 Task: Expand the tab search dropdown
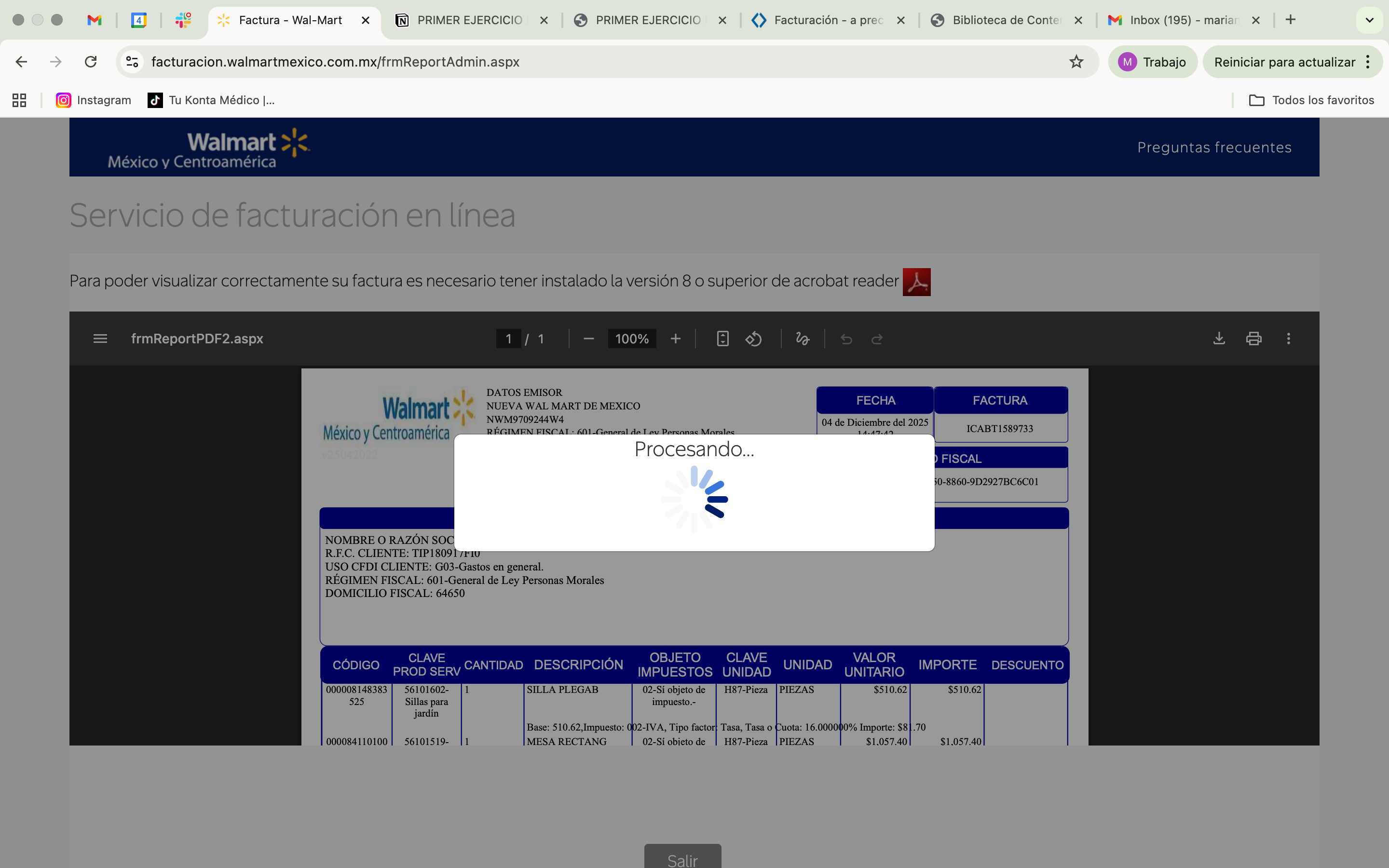pos(1370,20)
